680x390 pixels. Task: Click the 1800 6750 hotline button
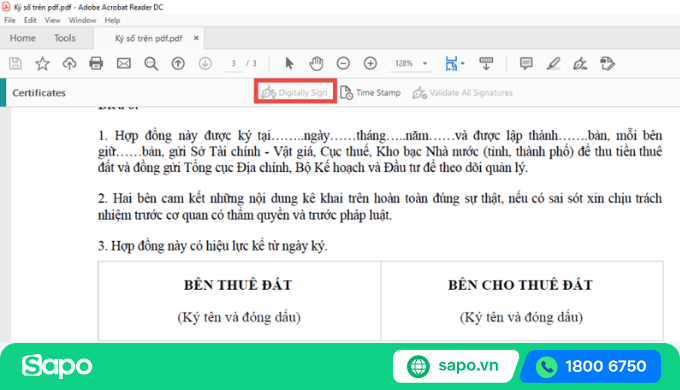coord(591,367)
